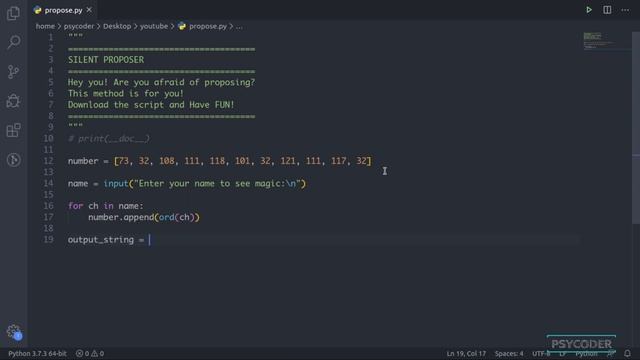The image size is (640, 360).
Task: Open the GitLens icon below Extensions
Action: (x=13, y=160)
